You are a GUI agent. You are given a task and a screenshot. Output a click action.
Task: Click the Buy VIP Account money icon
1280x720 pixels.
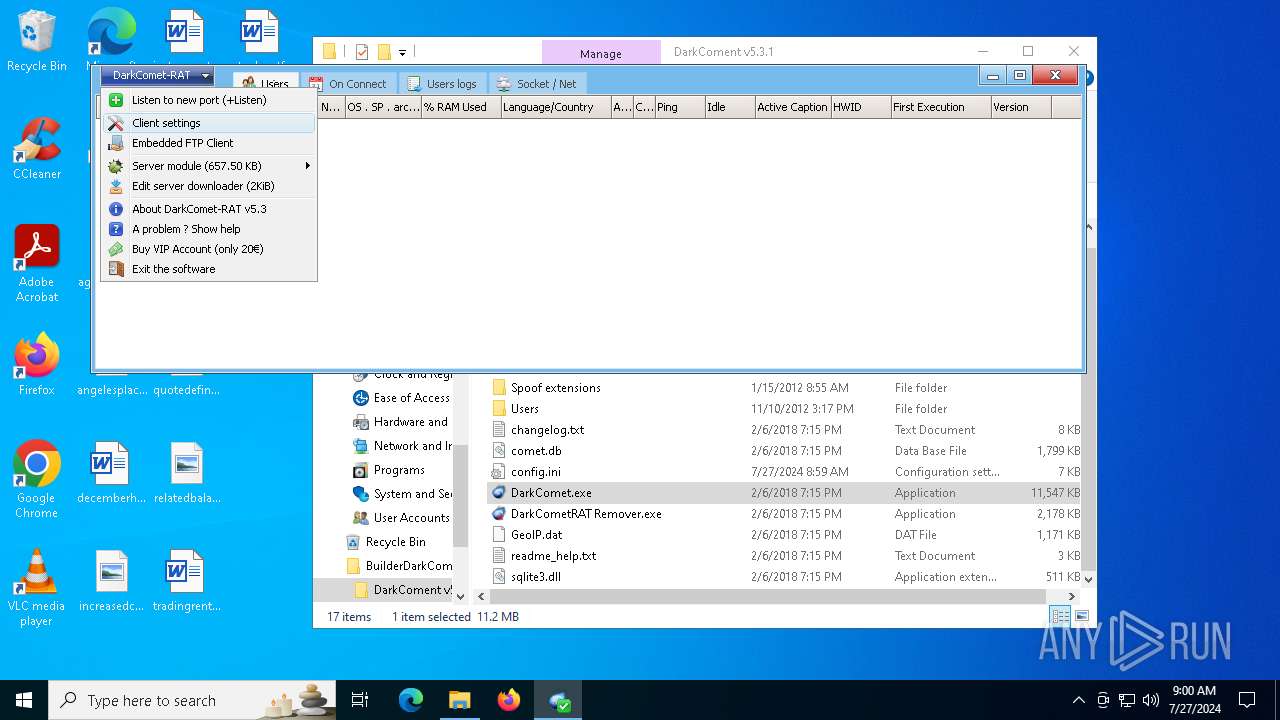[x=116, y=249]
